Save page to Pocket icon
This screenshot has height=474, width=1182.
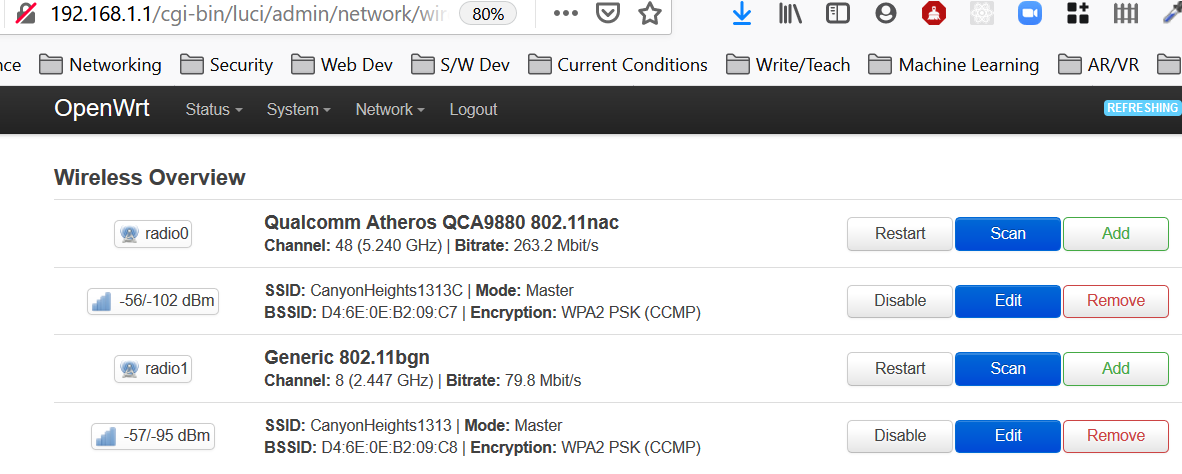[608, 13]
